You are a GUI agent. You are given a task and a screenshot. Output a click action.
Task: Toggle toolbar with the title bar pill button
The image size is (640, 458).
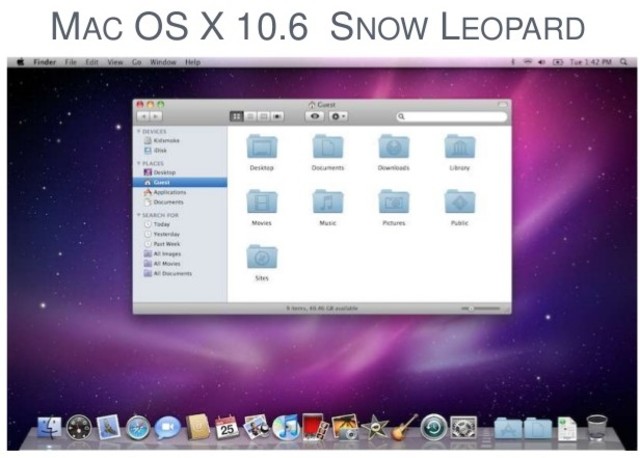pos(502,105)
